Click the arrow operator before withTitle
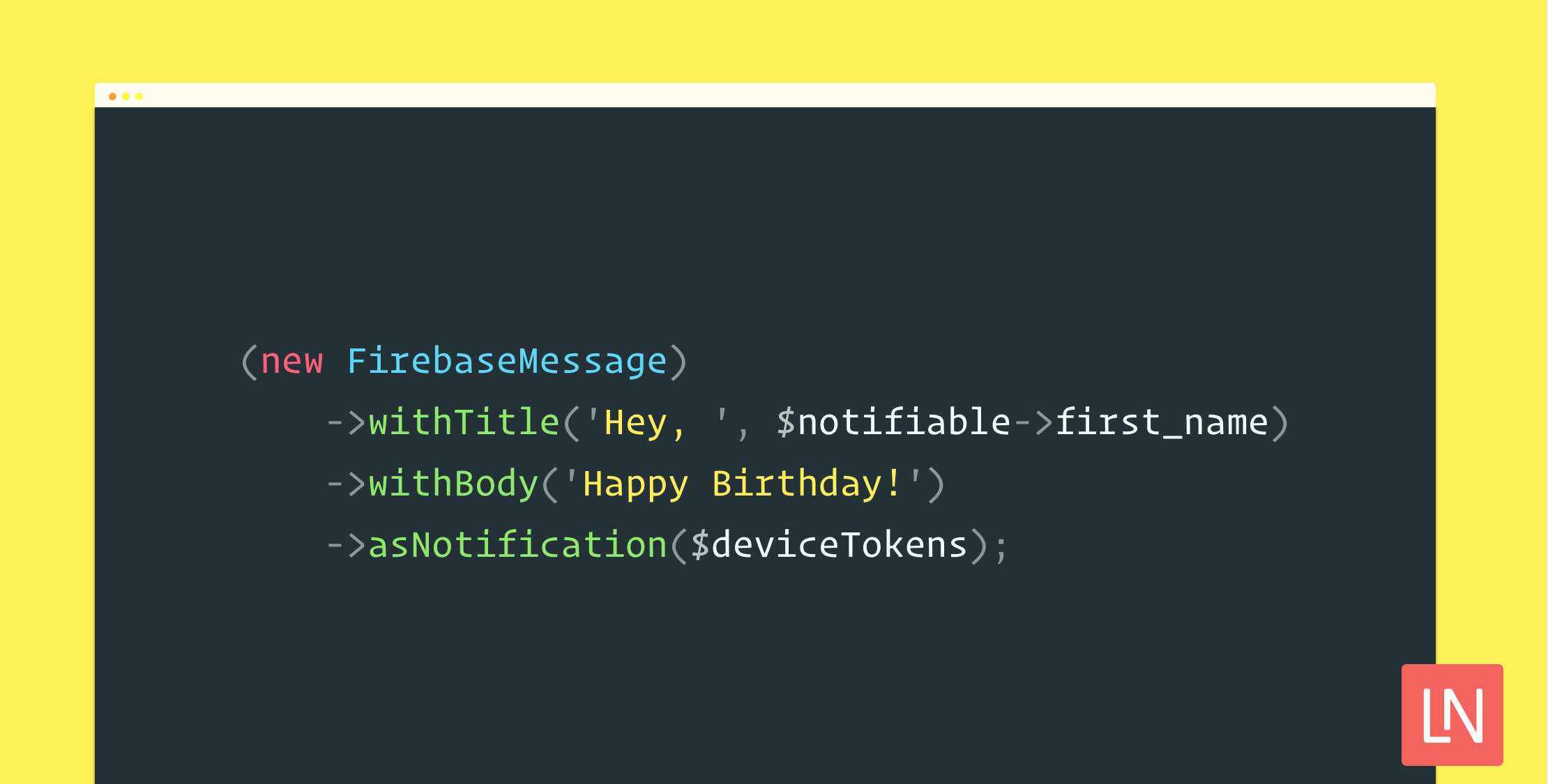1548x784 pixels. 347,422
